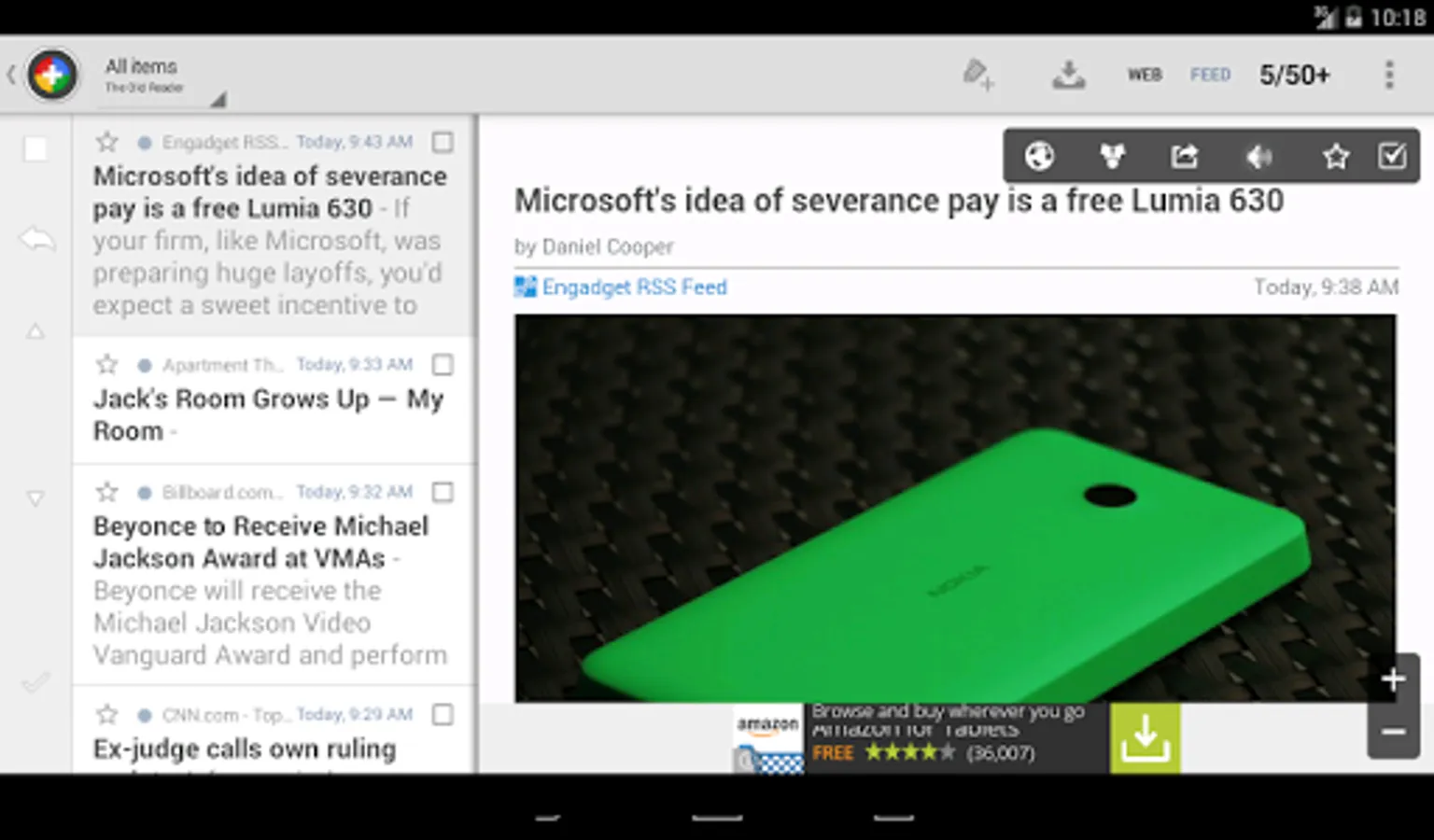Go to previous item with up triangle
The width and height of the screenshot is (1434, 840).
tap(35, 331)
